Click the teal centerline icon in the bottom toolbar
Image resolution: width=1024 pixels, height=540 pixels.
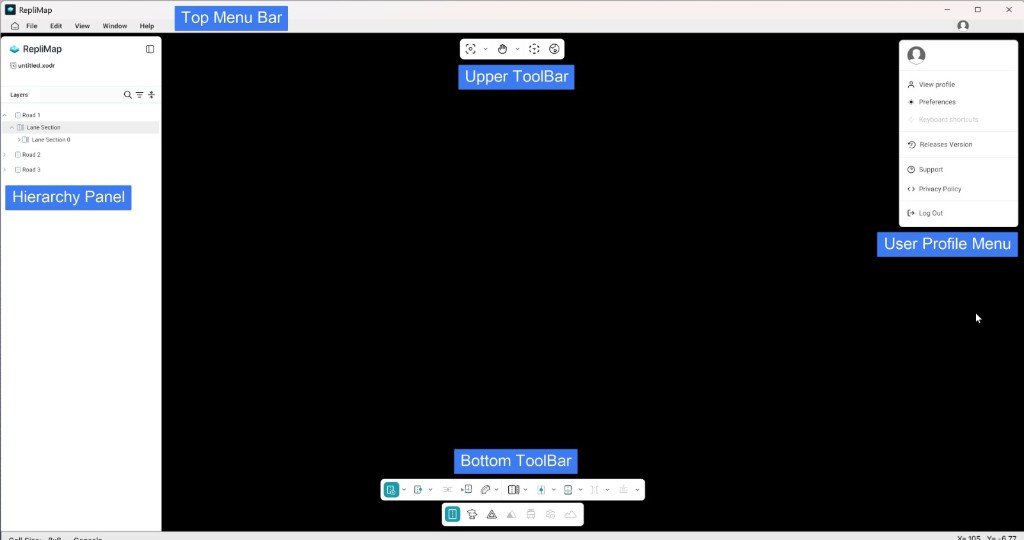point(541,490)
